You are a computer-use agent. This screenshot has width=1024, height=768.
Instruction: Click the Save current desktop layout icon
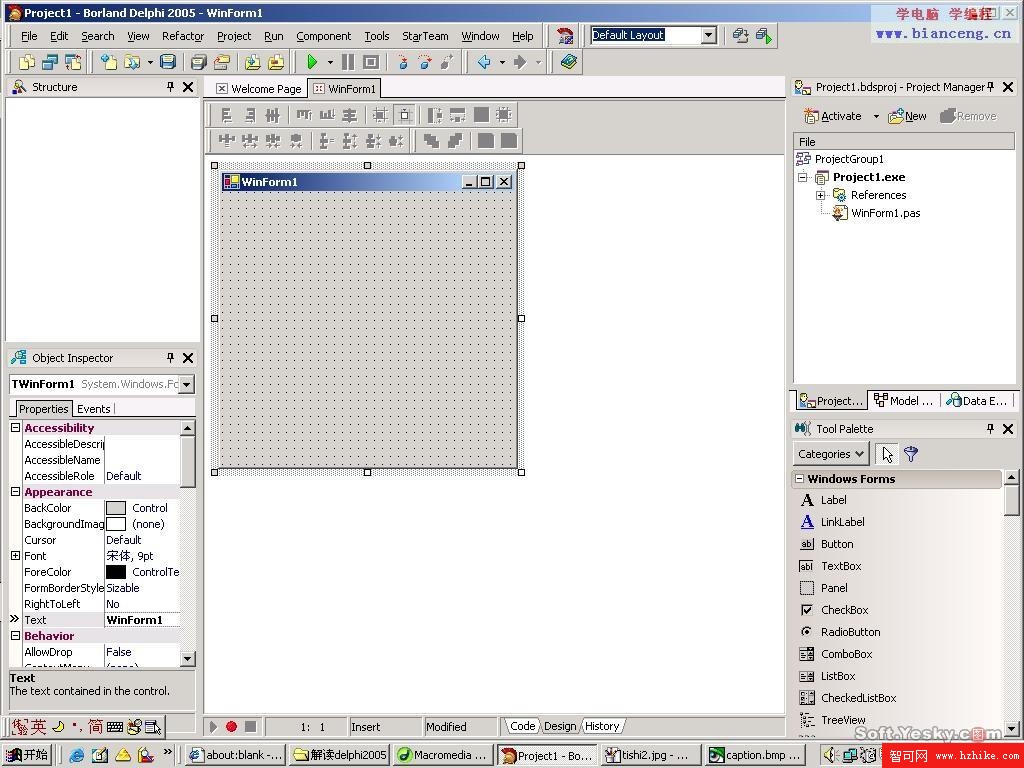740,35
